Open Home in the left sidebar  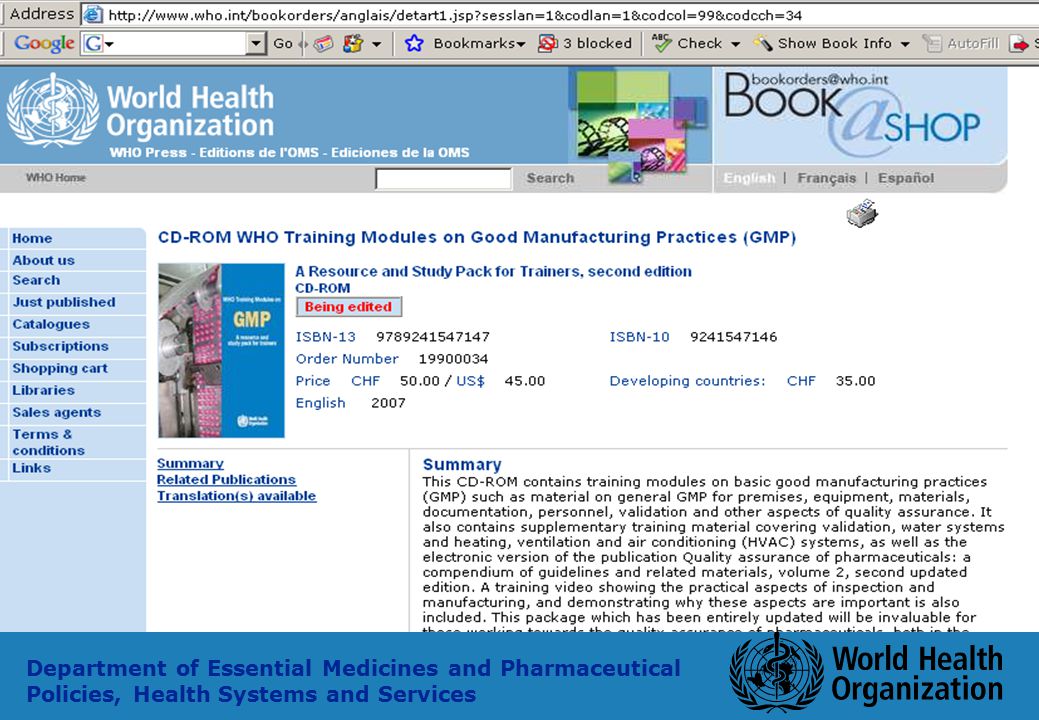[x=32, y=238]
